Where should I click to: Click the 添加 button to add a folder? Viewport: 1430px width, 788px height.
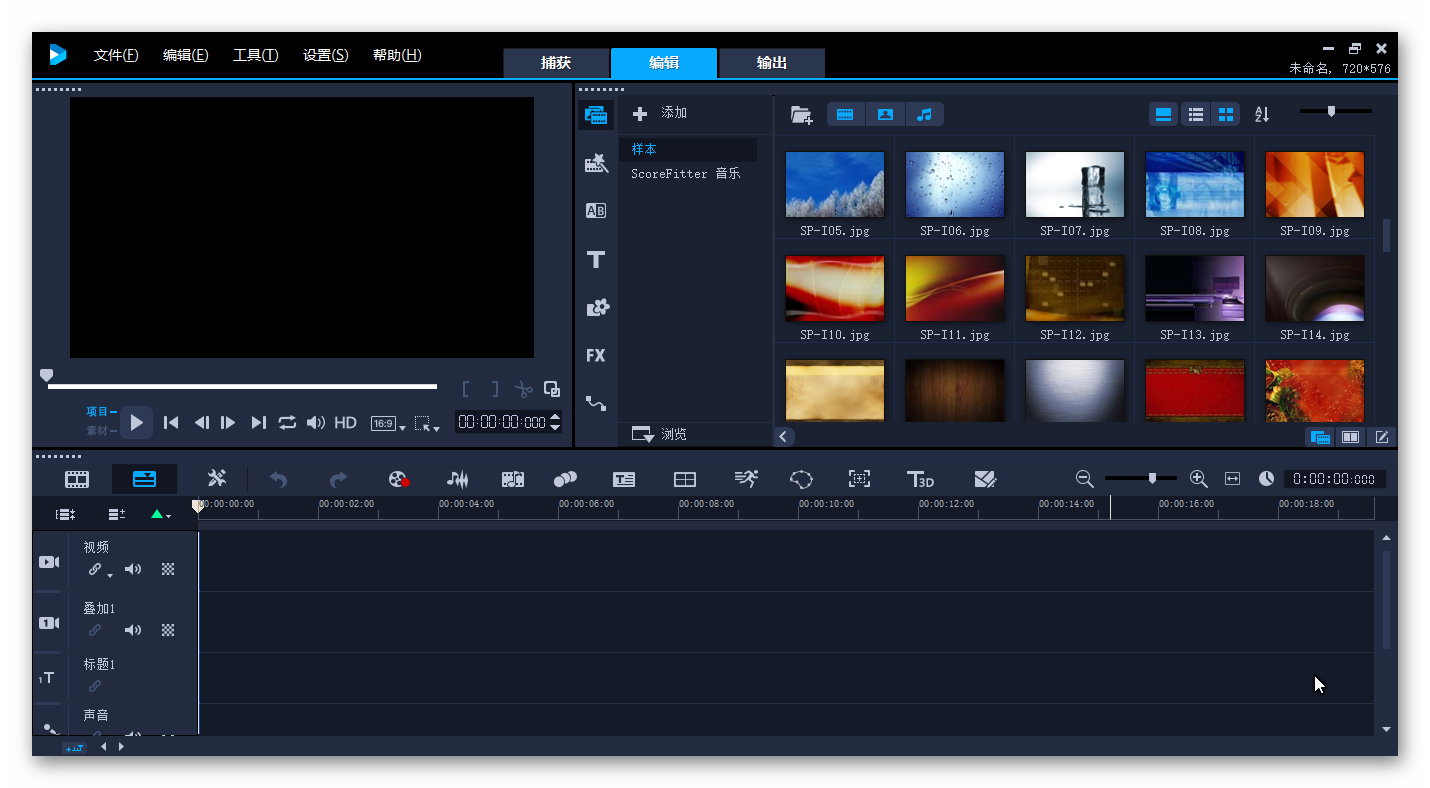coord(661,113)
